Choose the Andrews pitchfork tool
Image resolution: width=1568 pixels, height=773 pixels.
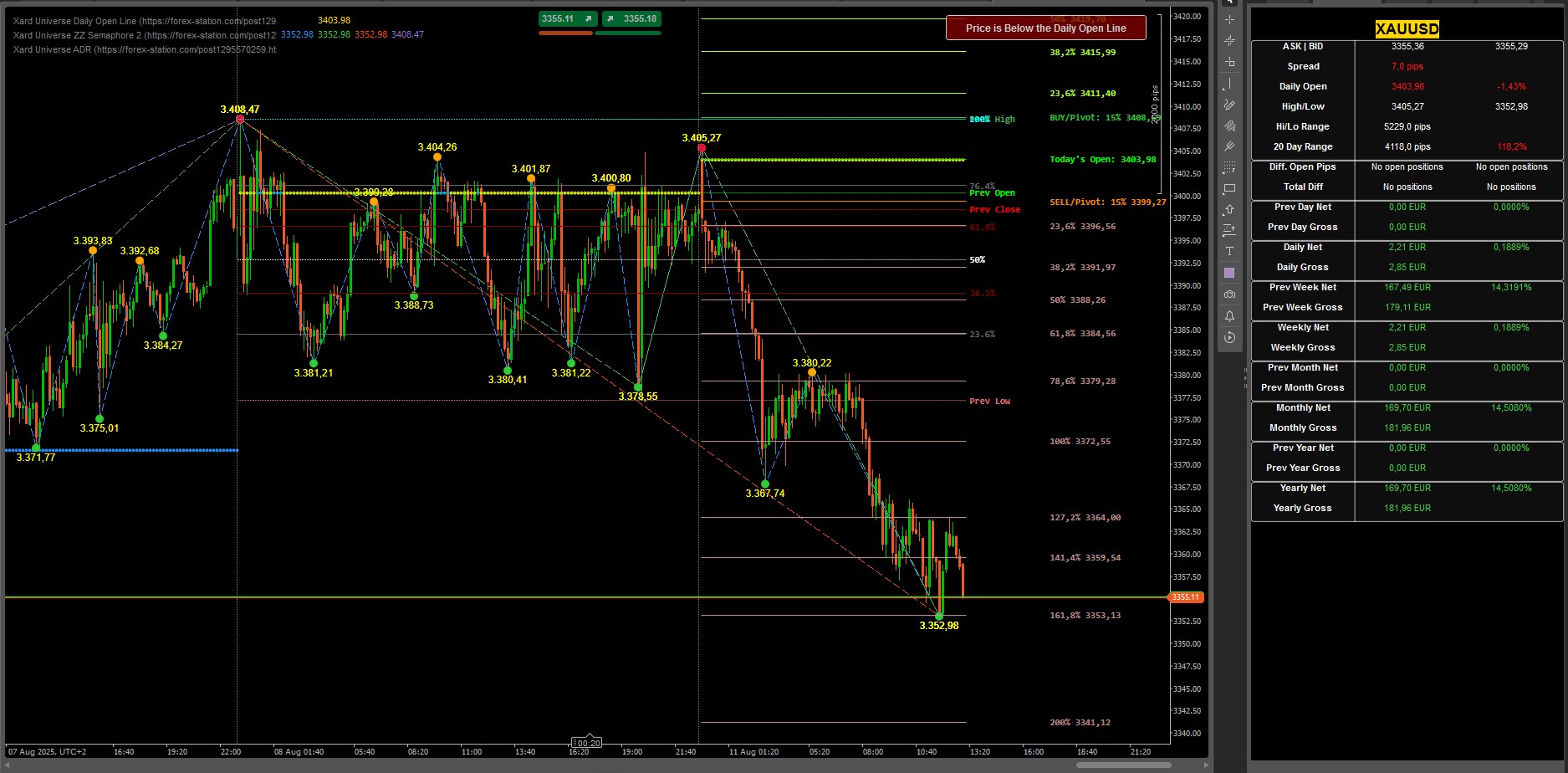tap(1229, 146)
